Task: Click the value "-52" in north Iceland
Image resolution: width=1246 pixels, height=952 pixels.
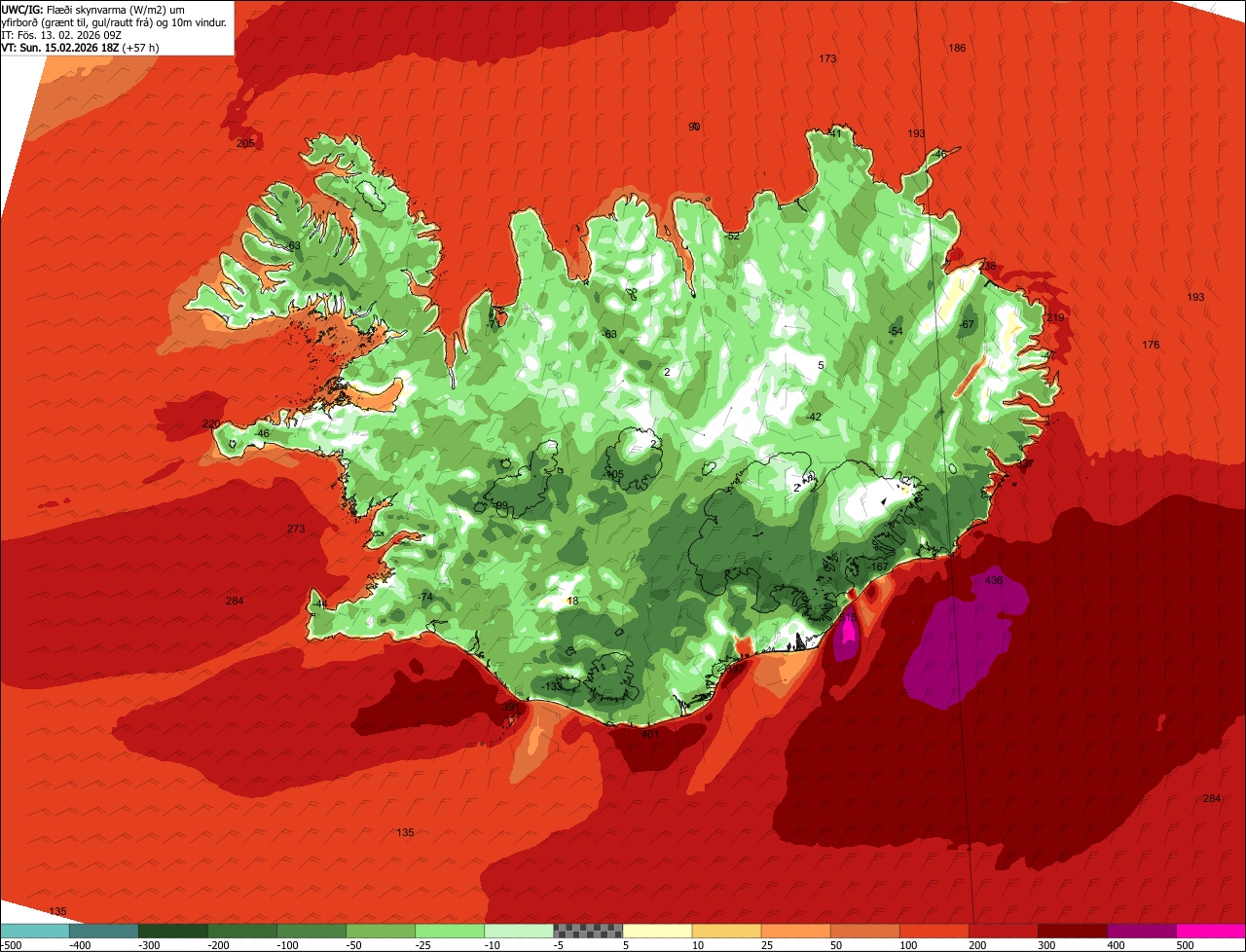Action: click(732, 236)
